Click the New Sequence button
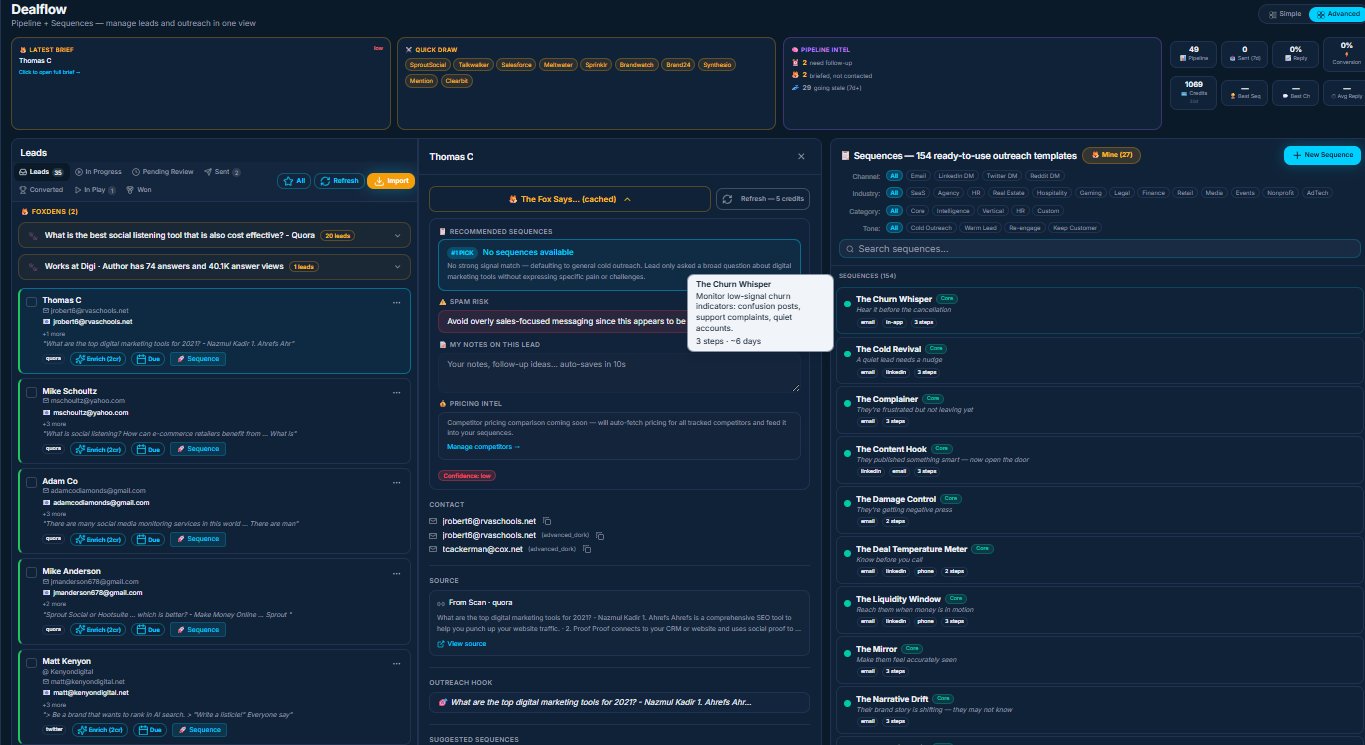This screenshot has width=1365, height=745. (x=1320, y=156)
